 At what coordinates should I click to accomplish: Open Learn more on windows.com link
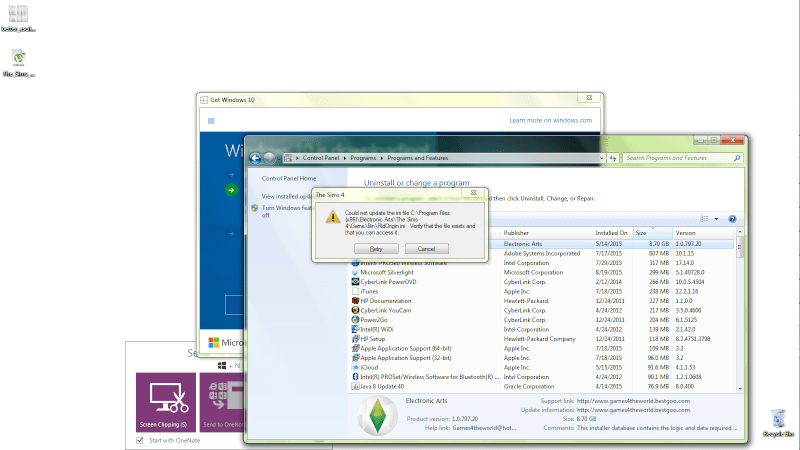tap(551, 120)
